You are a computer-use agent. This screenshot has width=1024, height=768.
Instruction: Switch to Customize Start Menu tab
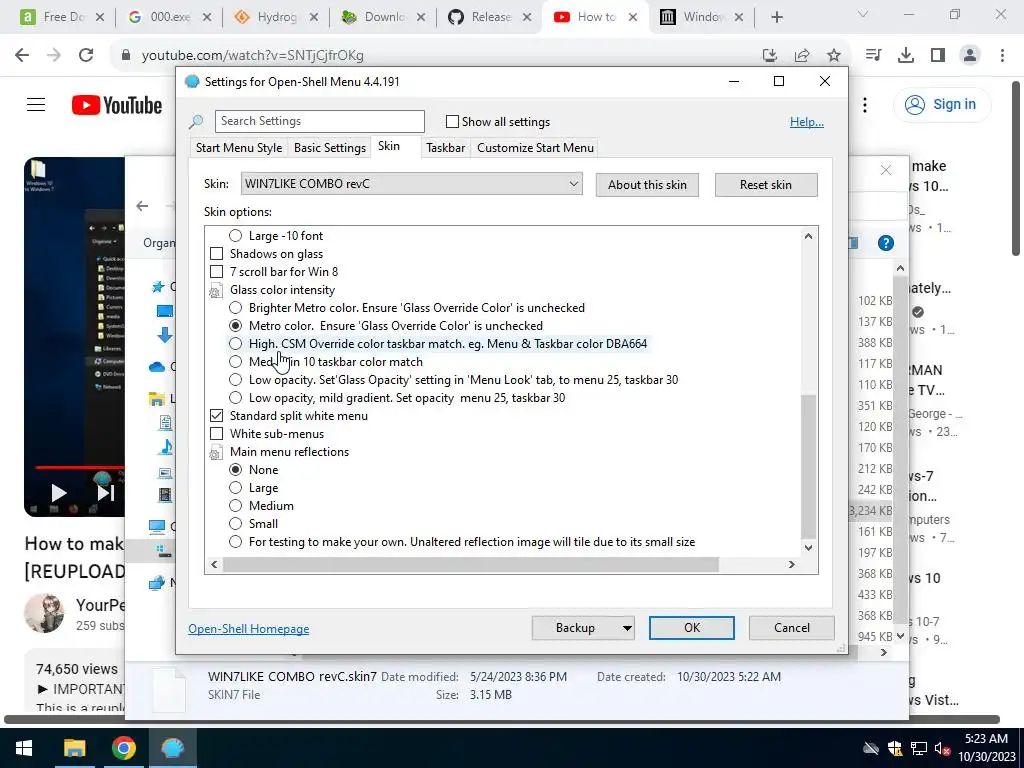[x=536, y=148]
